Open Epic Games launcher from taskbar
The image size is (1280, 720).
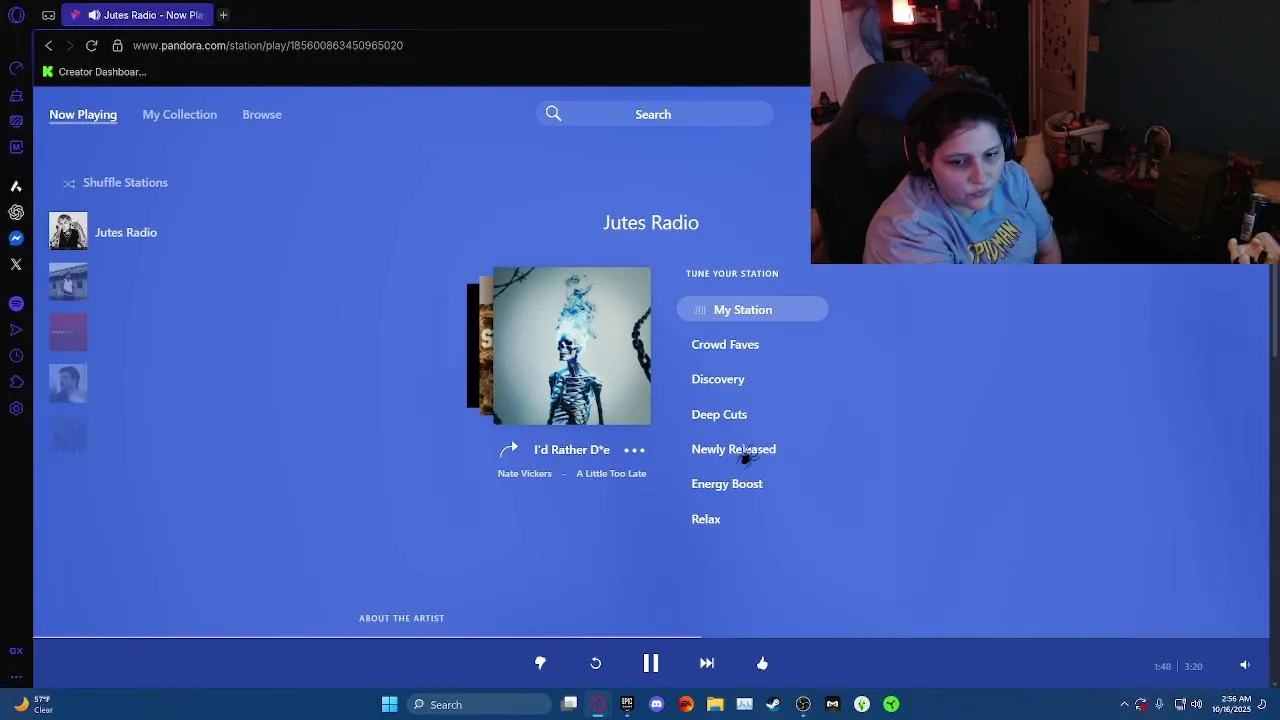pyautogui.click(x=627, y=704)
